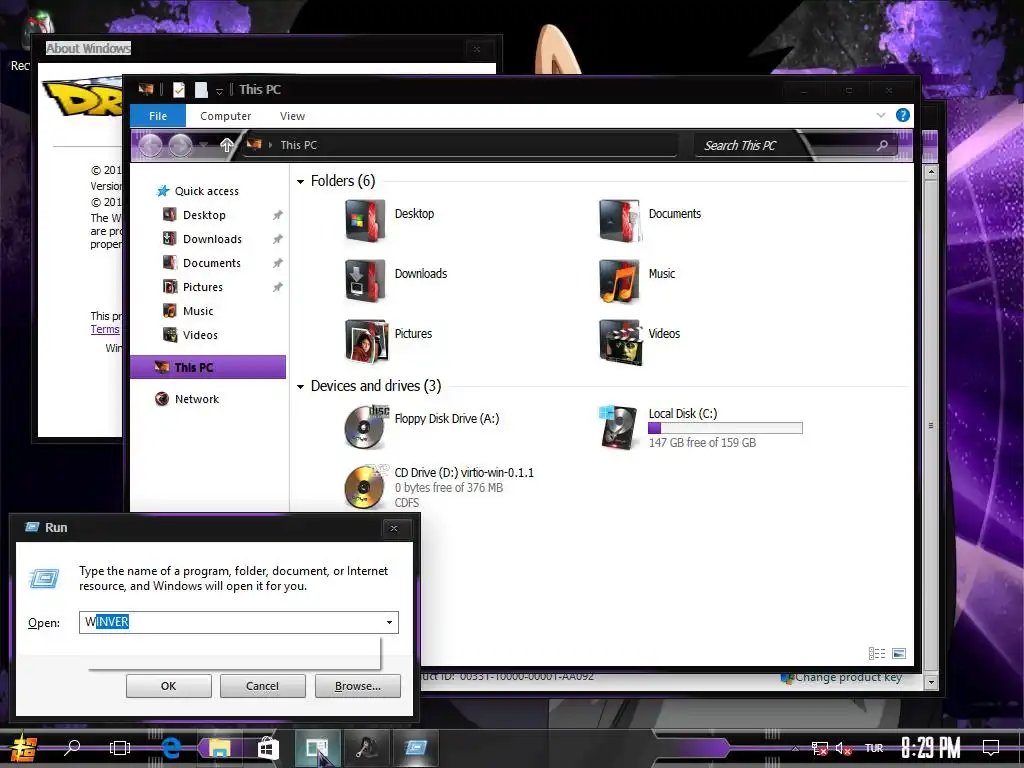Close the Run dialog
The height and width of the screenshot is (768, 1024).
(x=394, y=528)
